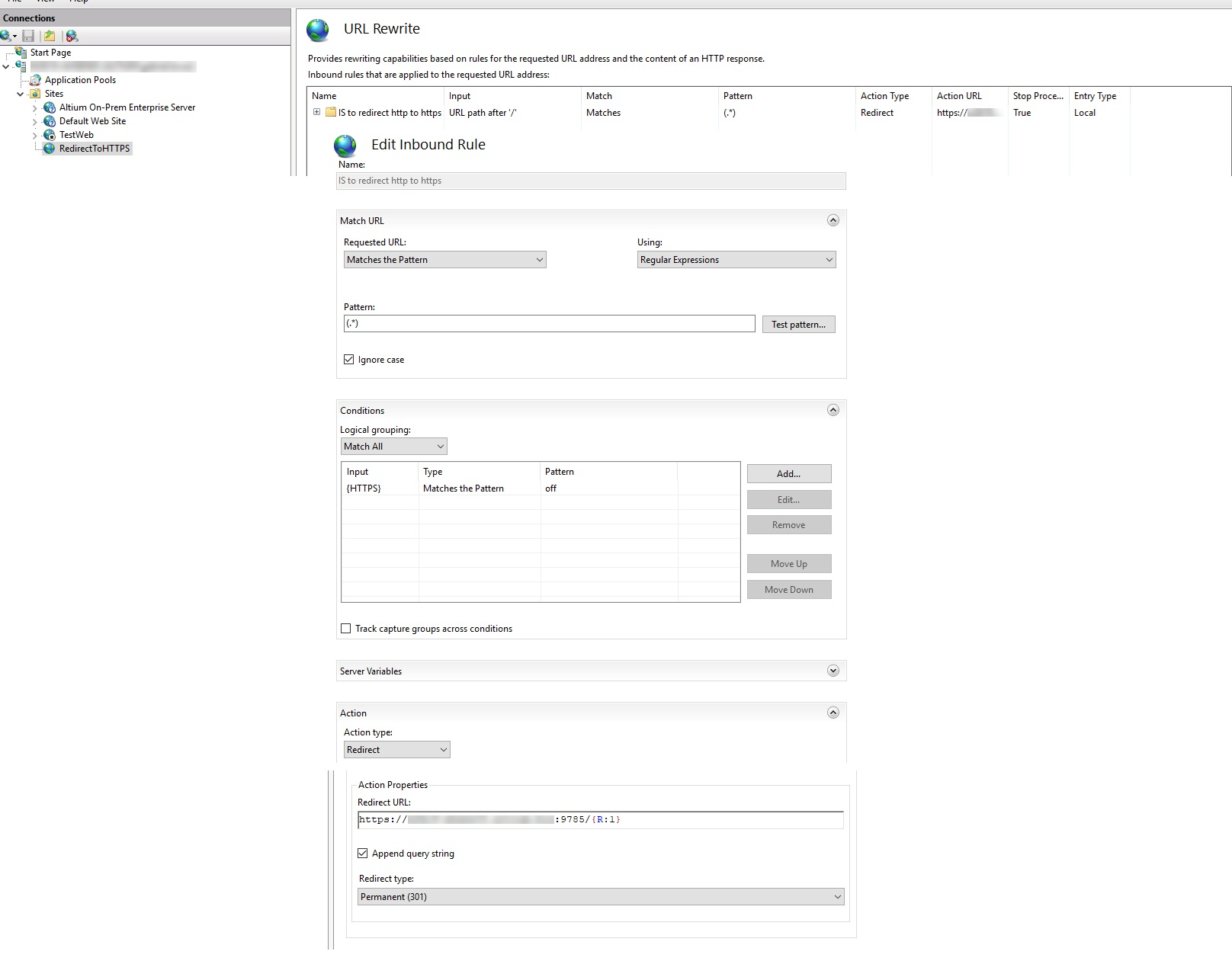Viewport: 1232px width, 961px height.
Task: Click the 'off' pattern cell in Conditions
Action: tap(551, 489)
